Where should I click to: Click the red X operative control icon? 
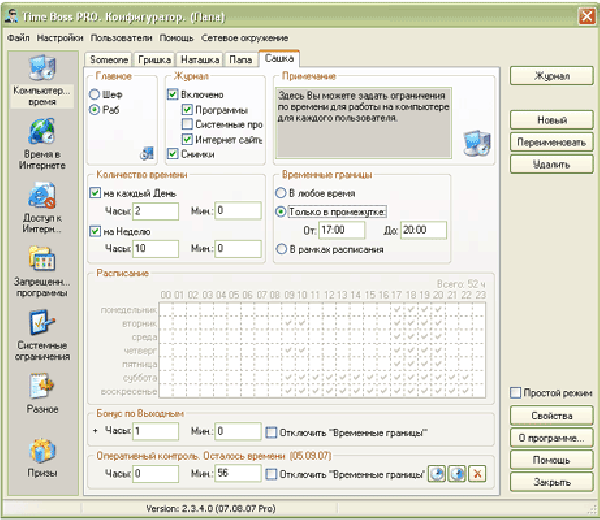click(x=476, y=473)
